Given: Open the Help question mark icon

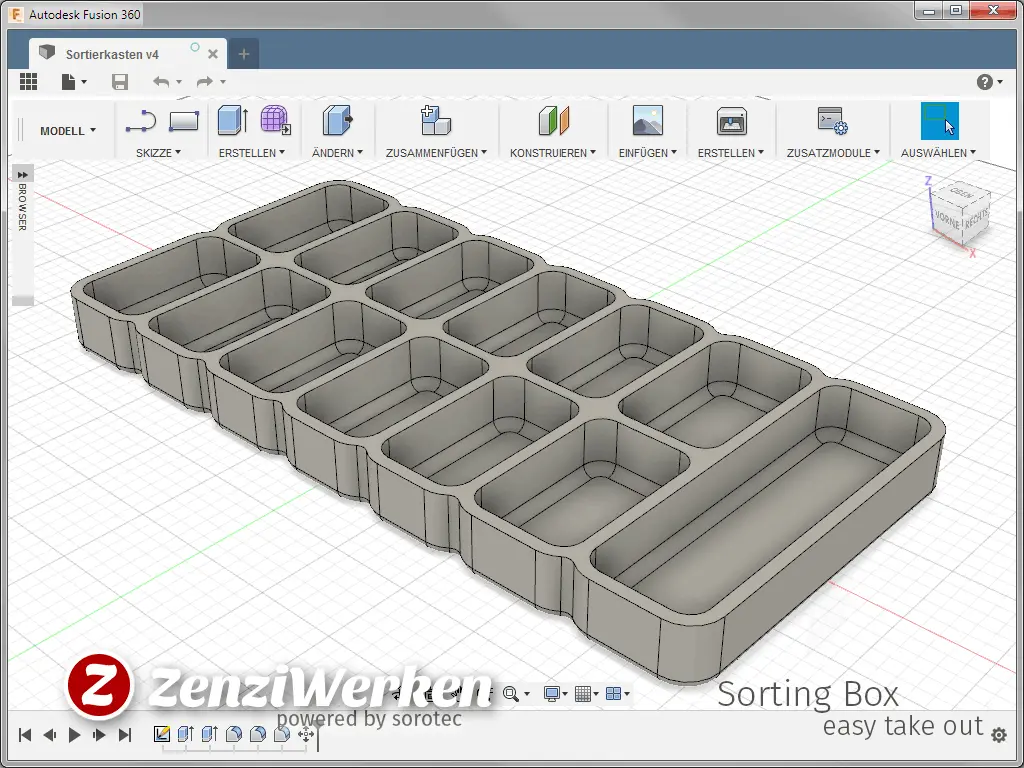Looking at the screenshot, I should [985, 82].
